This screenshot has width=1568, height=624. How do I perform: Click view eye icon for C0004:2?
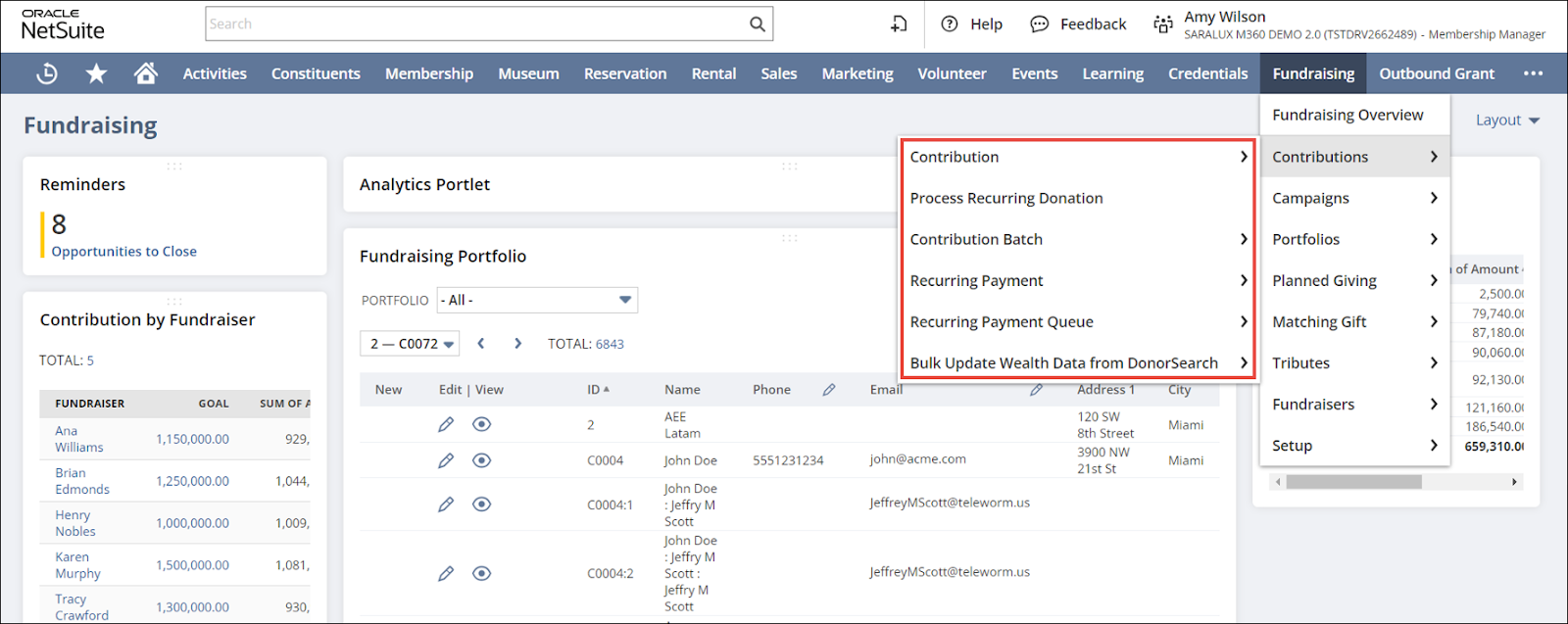[481, 573]
